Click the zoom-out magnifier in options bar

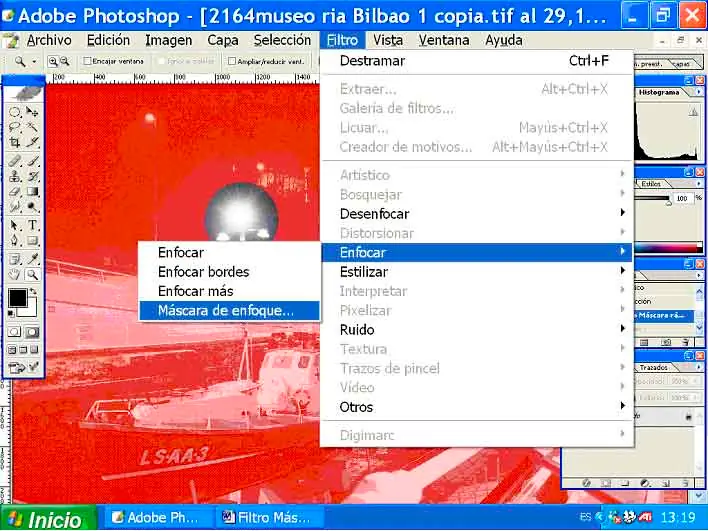65,61
